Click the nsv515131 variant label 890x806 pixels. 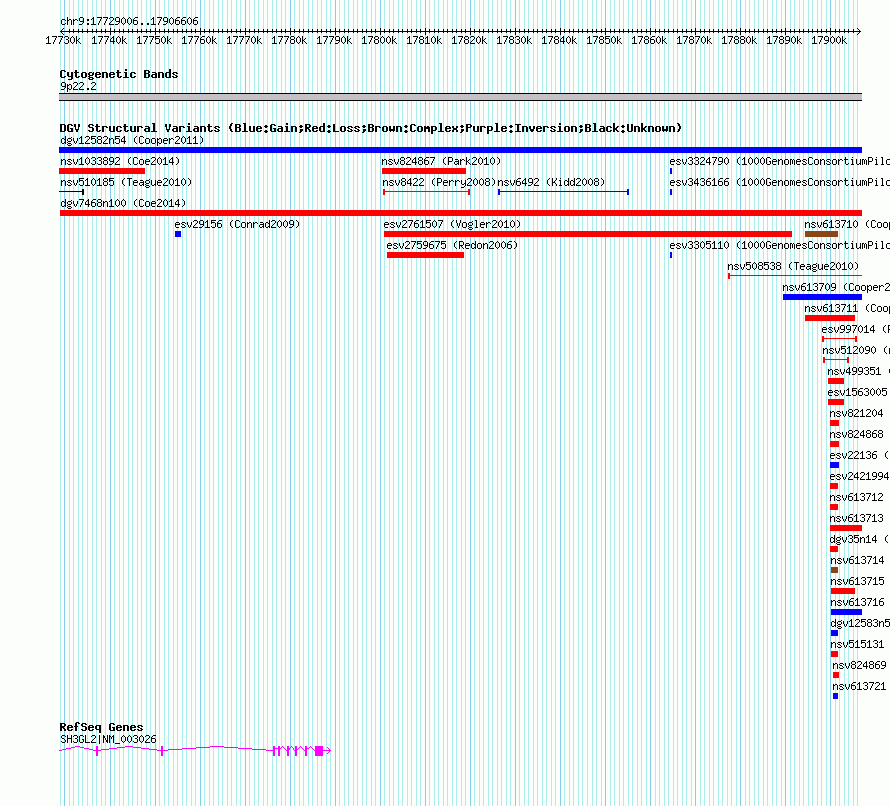857,644
